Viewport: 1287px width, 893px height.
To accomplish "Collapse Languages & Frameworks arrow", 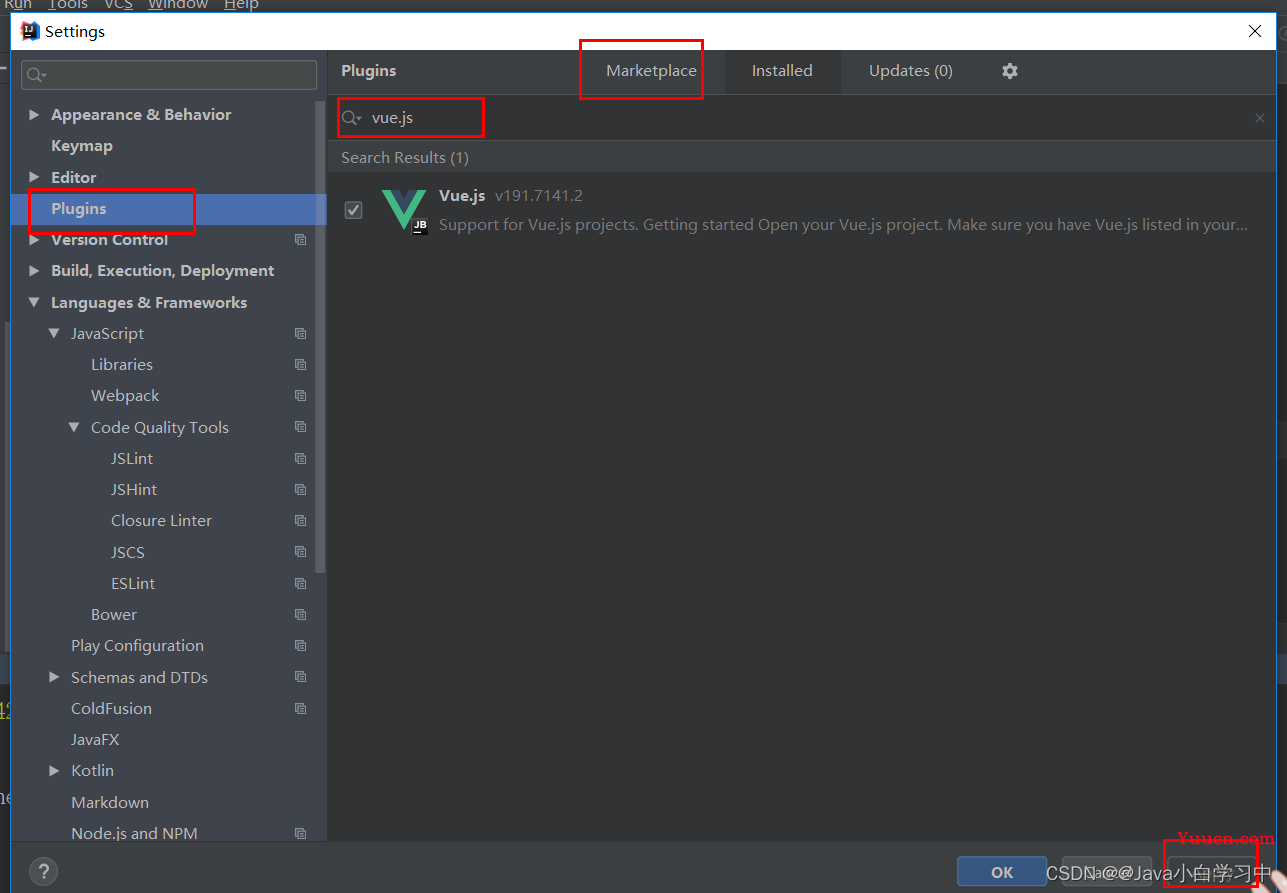I will click(34, 303).
